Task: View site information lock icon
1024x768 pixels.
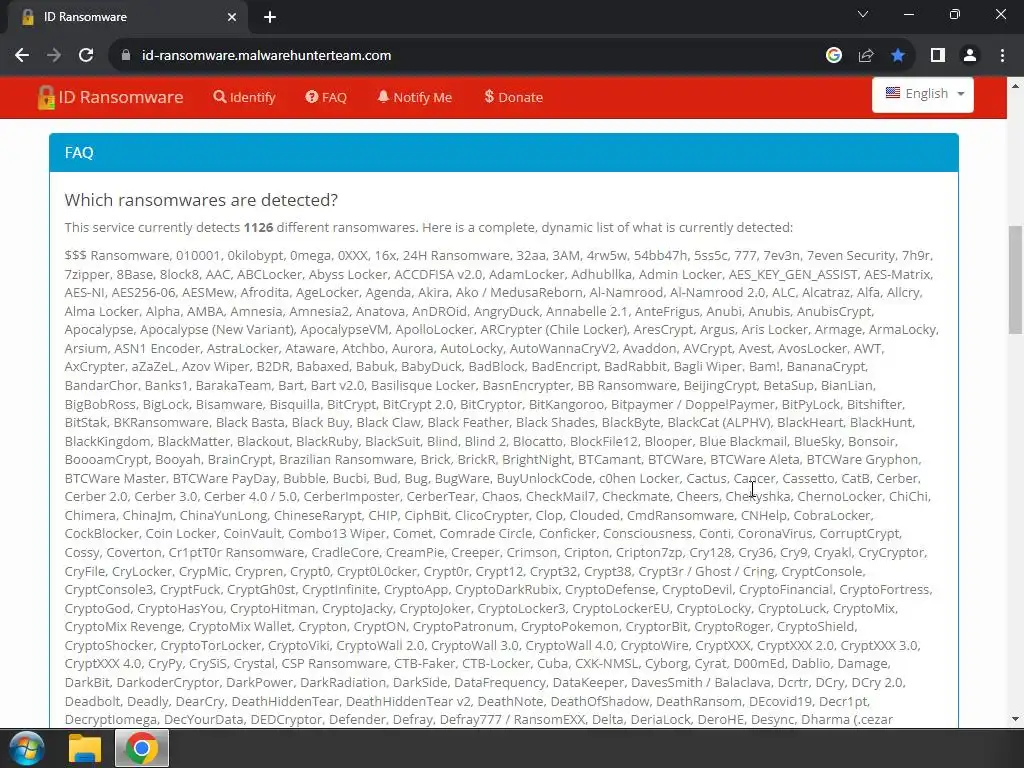Action: pyautogui.click(x=126, y=56)
